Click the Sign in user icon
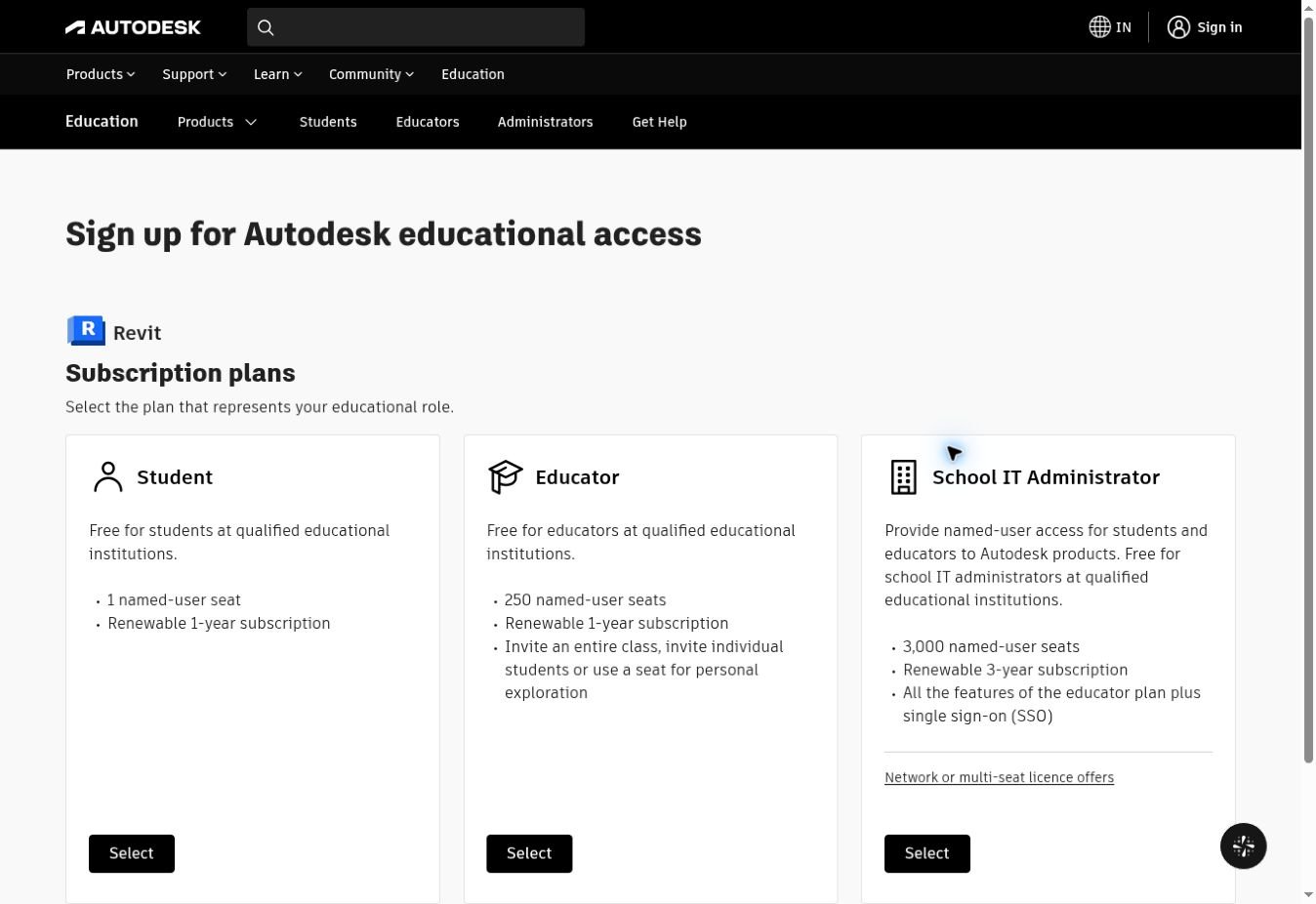The height and width of the screenshot is (904, 1316). click(x=1178, y=27)
